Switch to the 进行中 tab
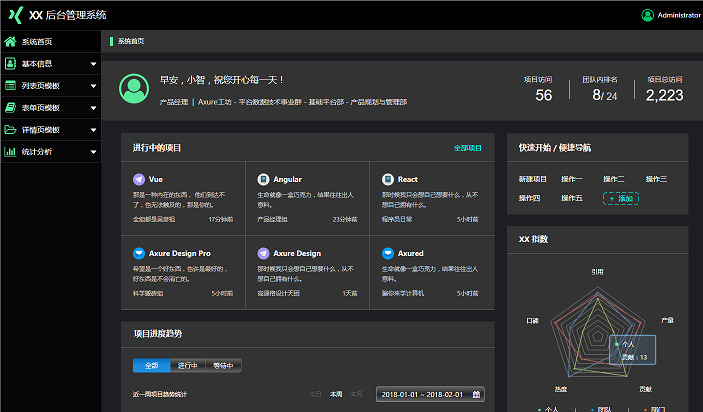The image size is (703, 412). [x=187, y=366]
